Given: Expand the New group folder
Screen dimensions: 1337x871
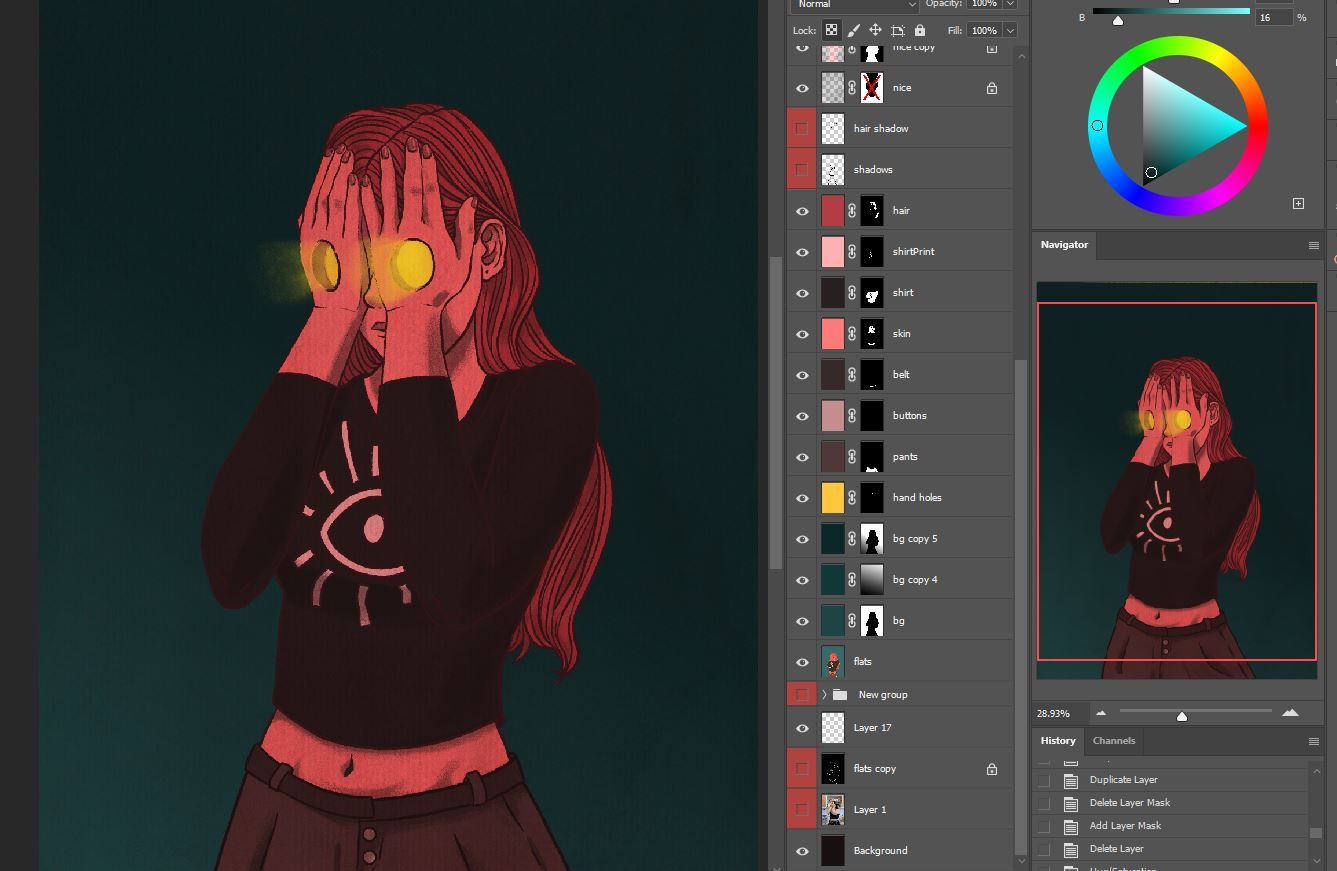Looking at the screenshot, I should 824,695.
